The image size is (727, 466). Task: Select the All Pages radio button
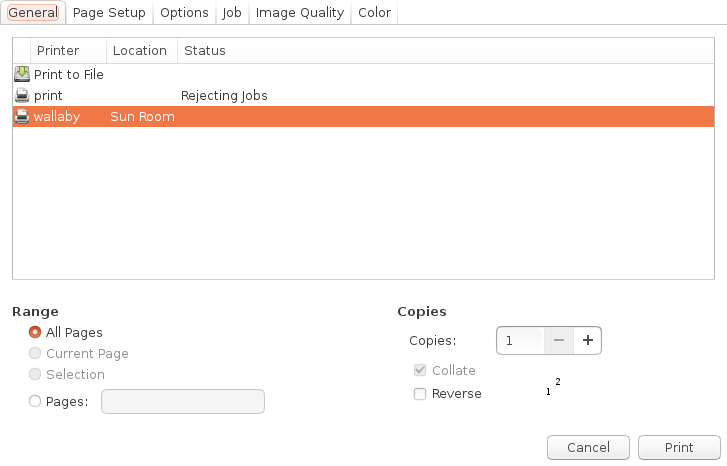[35, 332]
